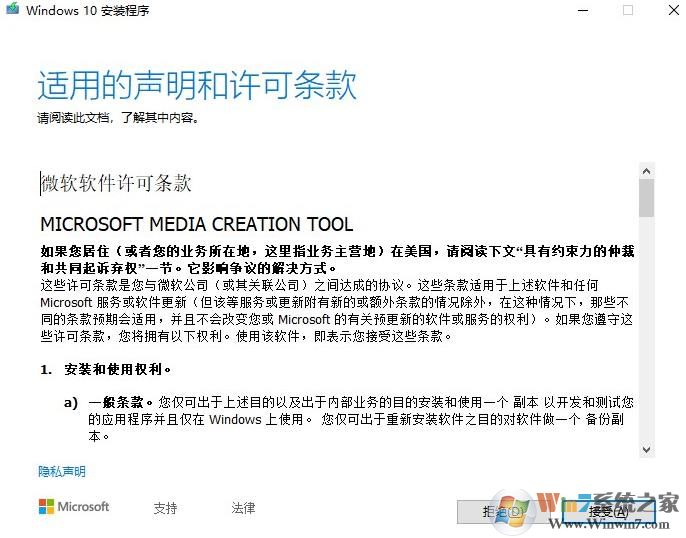Screen dimensions: 686x538
Task: Minimize the Windows 10 安装程序 window
Action: (583, 10)
